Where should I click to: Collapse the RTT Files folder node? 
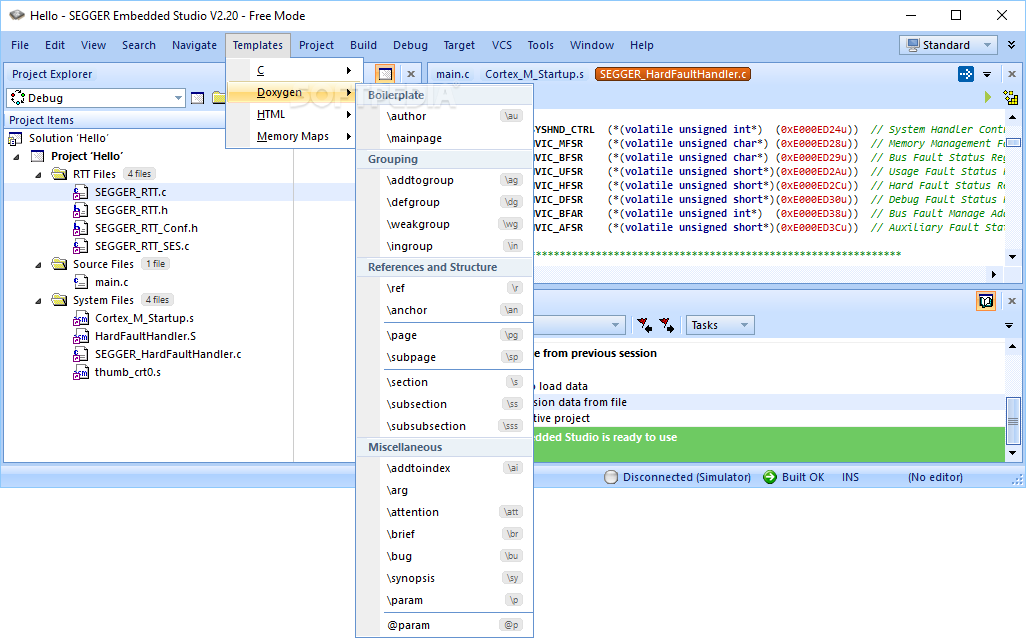point(38,175)
